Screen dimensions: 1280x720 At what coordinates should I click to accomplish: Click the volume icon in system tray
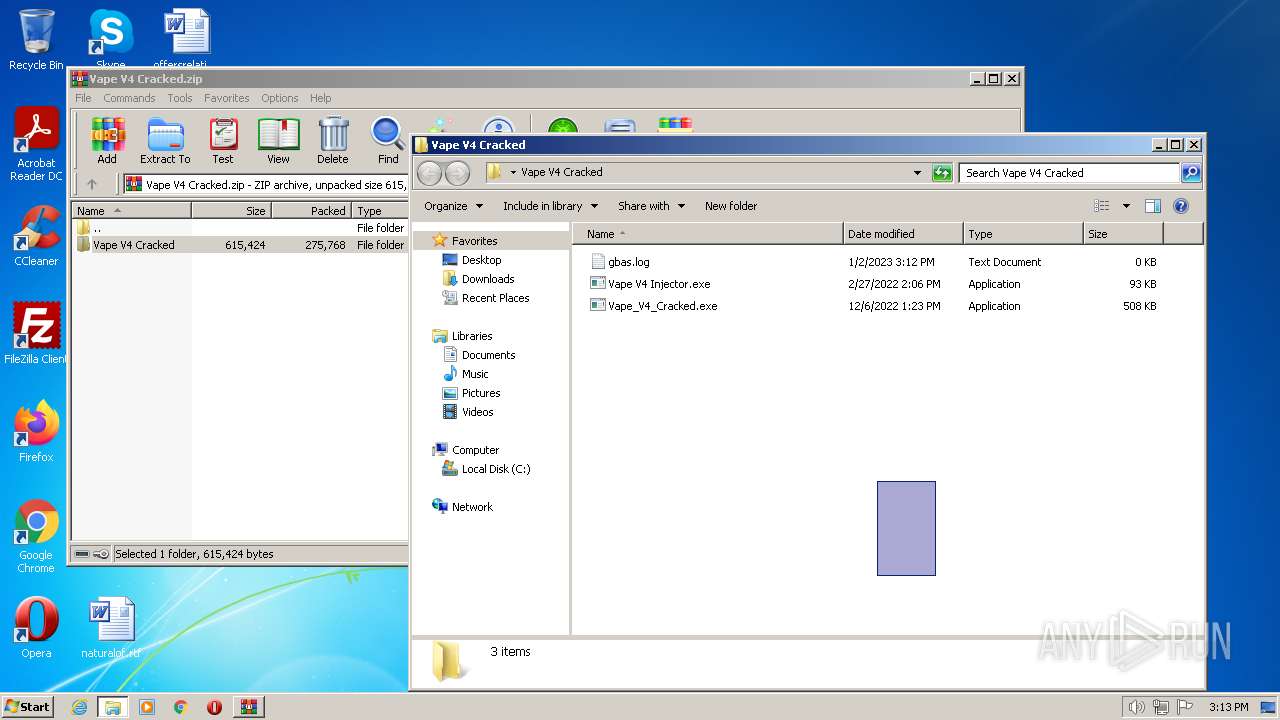1136,707
